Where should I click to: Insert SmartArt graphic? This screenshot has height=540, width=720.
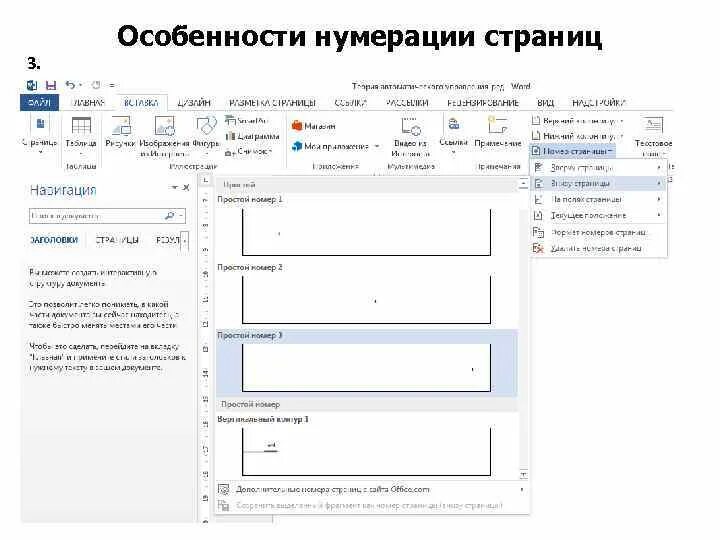pyautogui.click(x=247, y=121)
